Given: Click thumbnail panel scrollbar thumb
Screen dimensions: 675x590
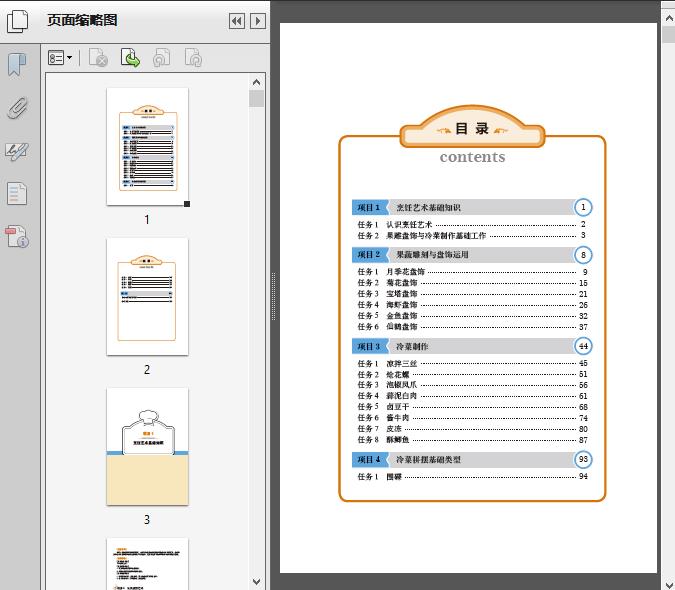Looking at the screenshot, I should tap(257, 99).
